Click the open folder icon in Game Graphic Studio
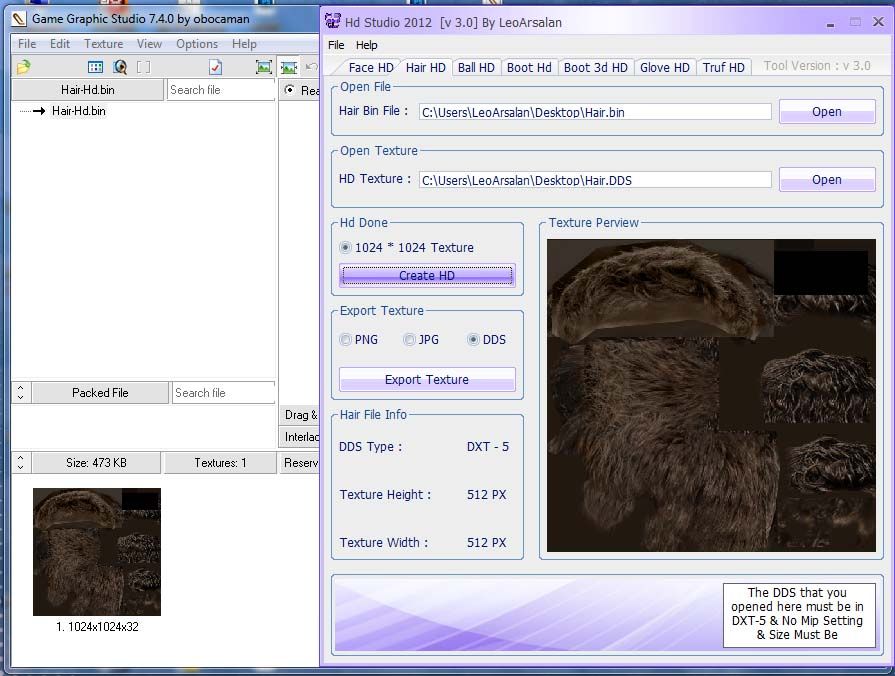Screen dimensions: 895x676 click(23, 67)
